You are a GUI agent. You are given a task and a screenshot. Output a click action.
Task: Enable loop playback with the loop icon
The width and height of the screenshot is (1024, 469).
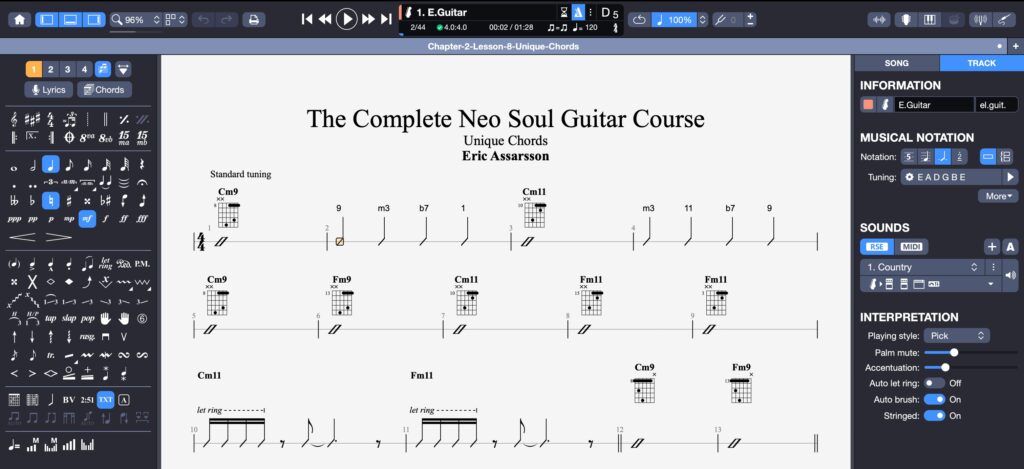point(640,19)
